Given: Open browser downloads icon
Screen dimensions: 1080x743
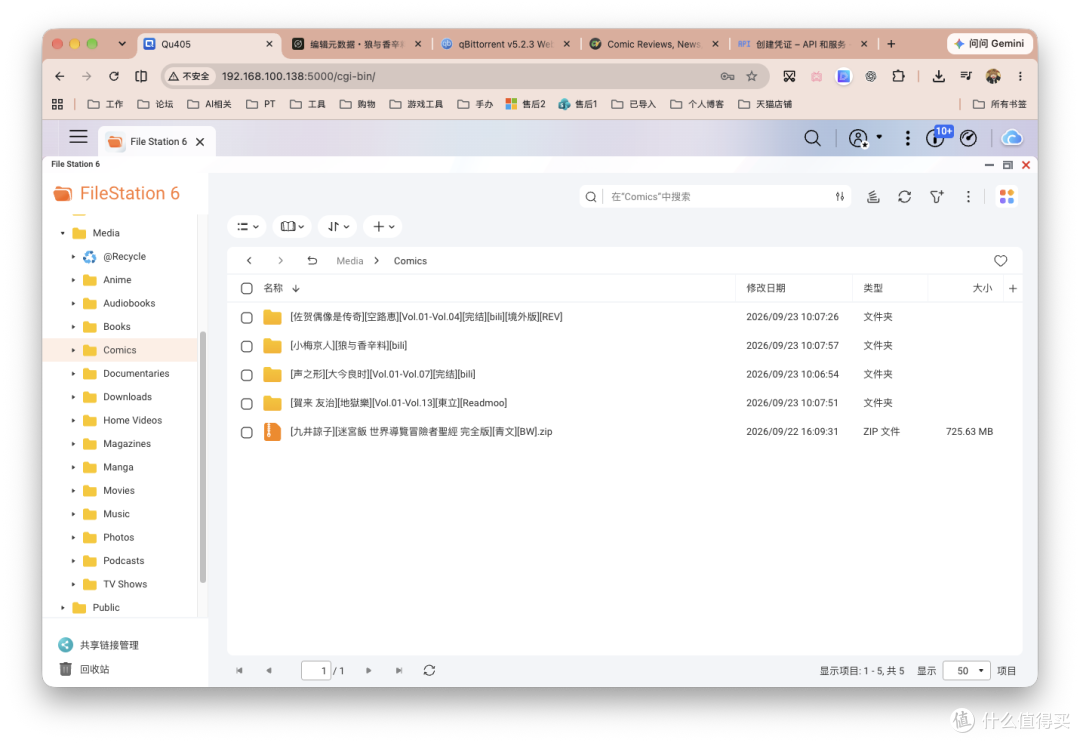Looking at the screenshot, I should pos(938,76).
